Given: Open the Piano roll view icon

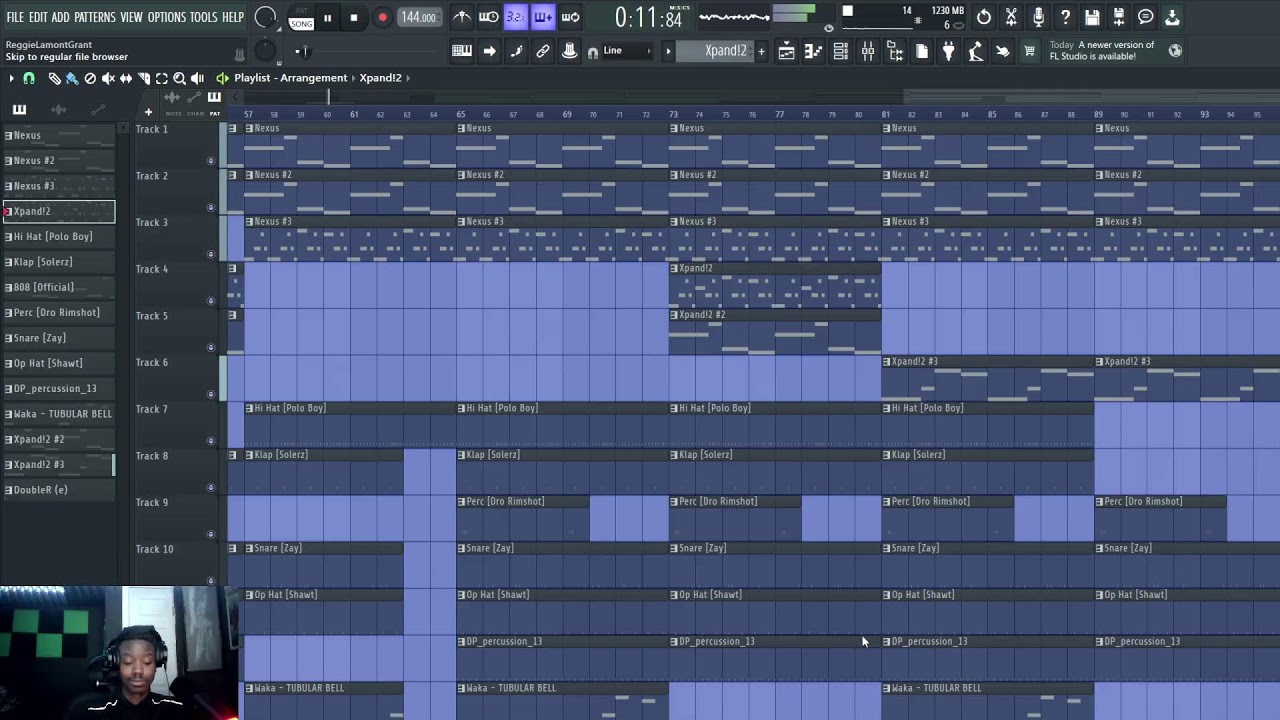Looking at the screenshot, I should coord(813,51).
